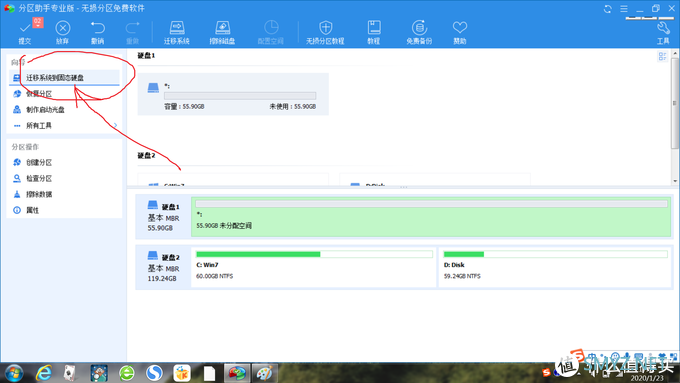Select 迁移系统到固态硬盘 wizard
This screenshot has height=383, width=680.
coord(64,78)
